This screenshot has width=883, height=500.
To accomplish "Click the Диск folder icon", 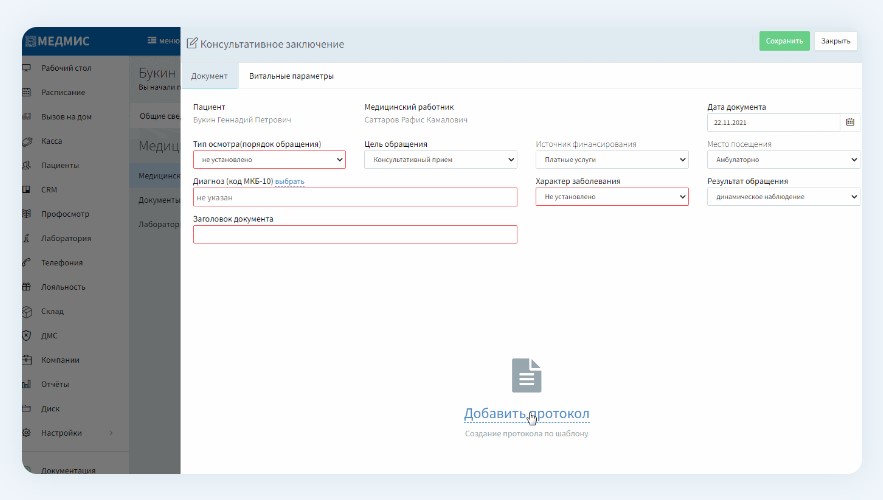I will 26,408.
